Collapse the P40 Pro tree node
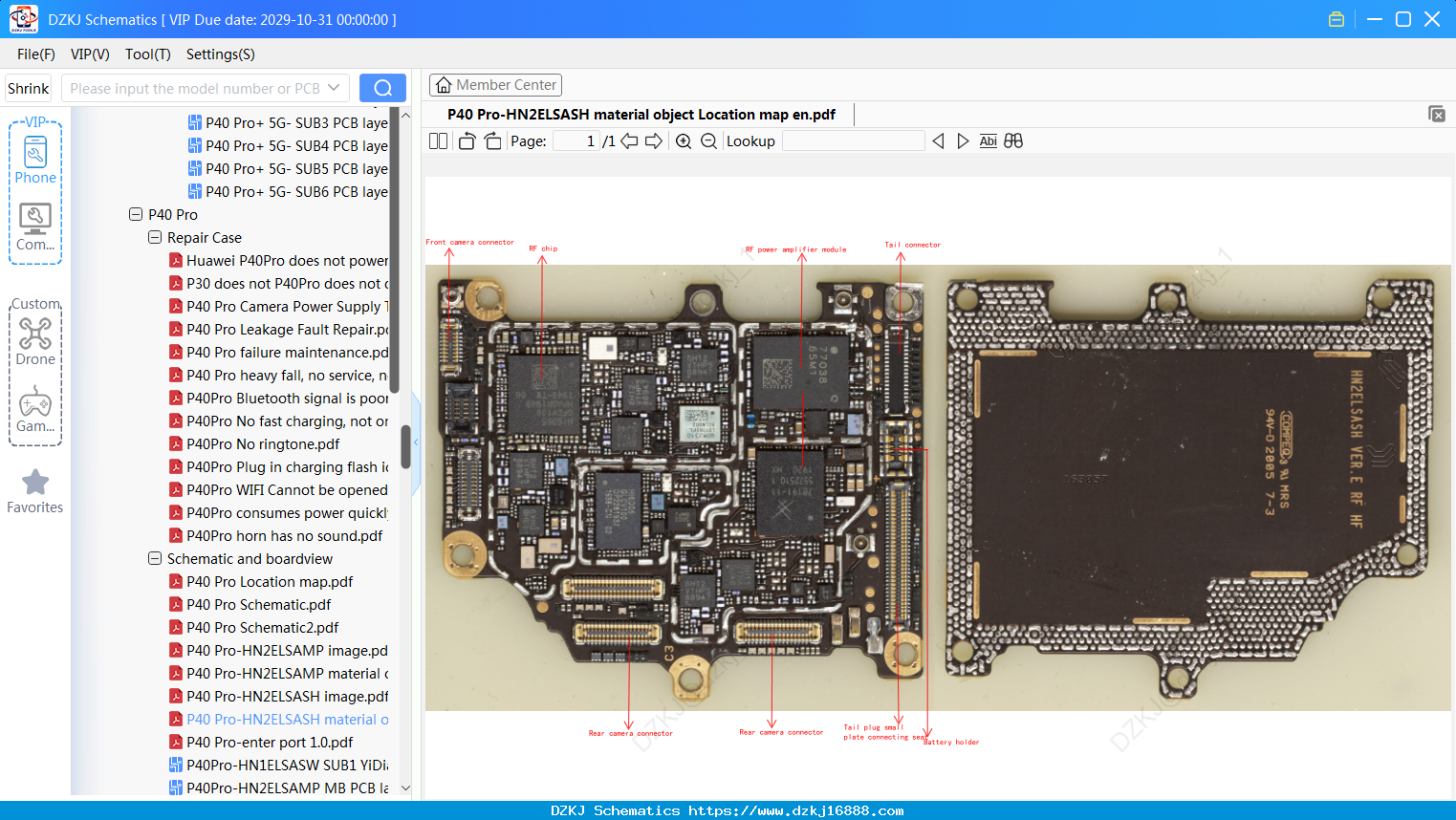 (136, 214)
